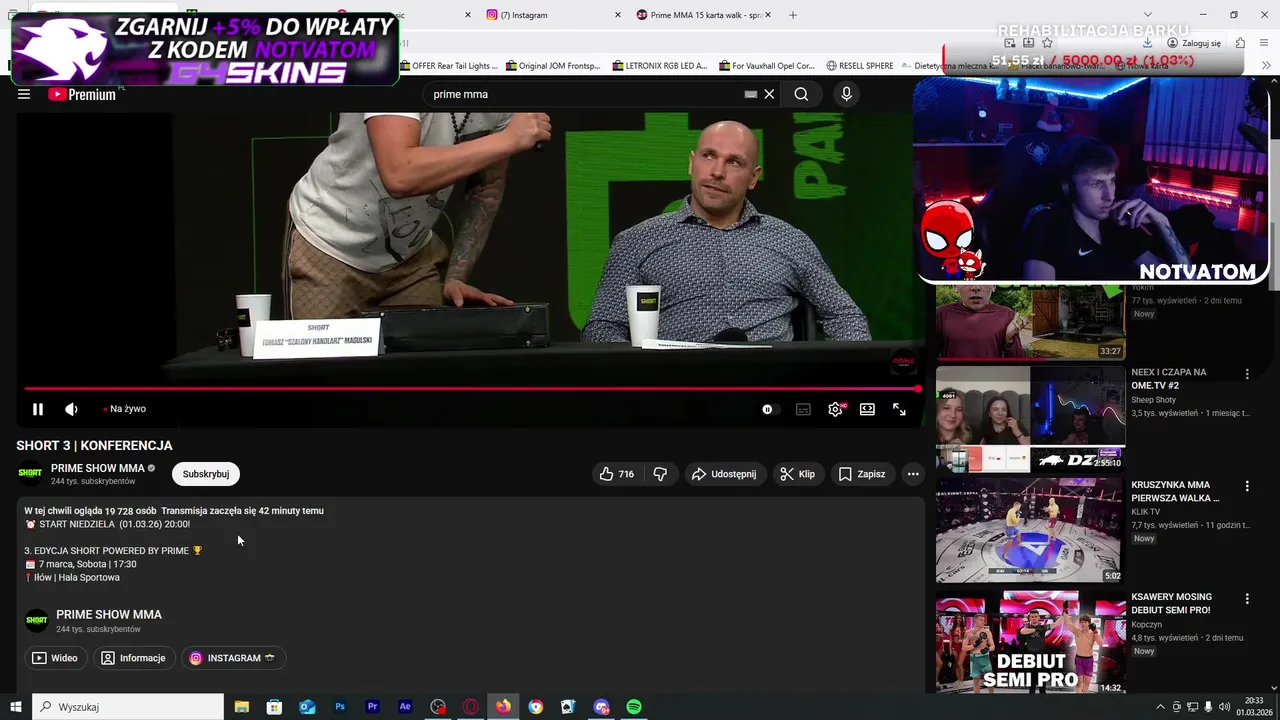Pause the live video

tap(38, 409)
